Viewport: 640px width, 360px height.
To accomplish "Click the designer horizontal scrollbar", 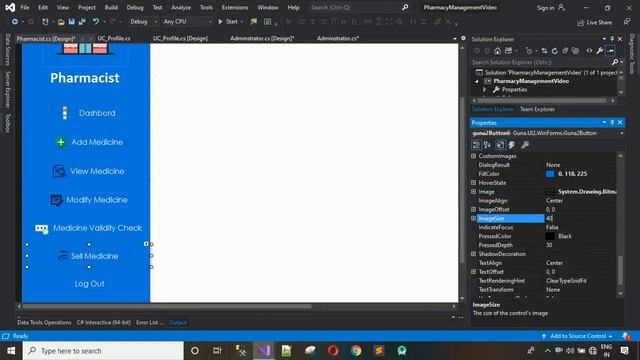I will click(167, 306).
